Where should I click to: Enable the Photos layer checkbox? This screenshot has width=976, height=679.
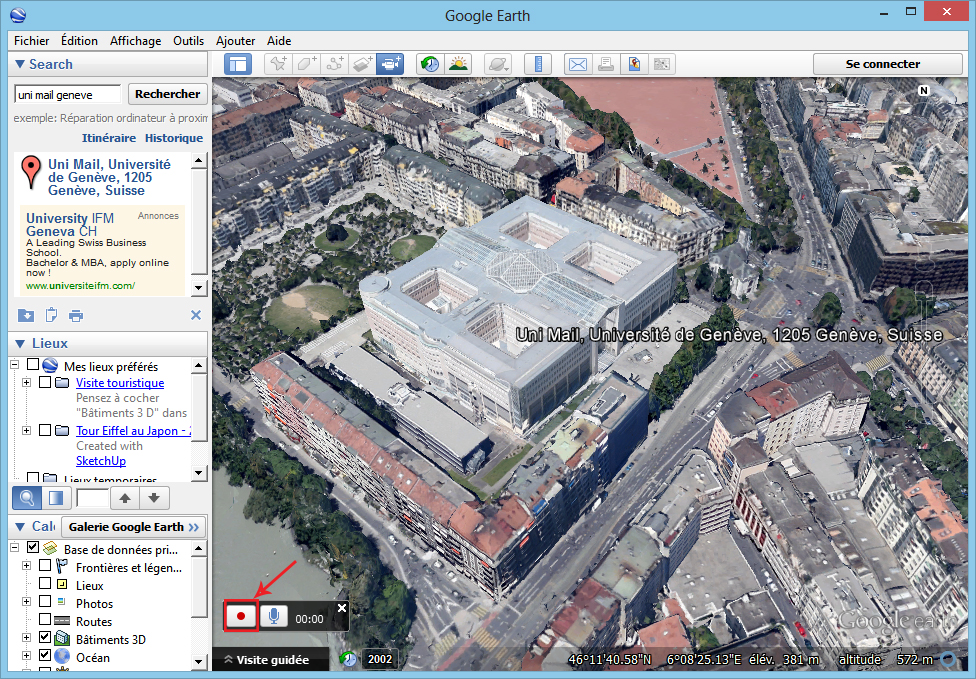(45, 601)
